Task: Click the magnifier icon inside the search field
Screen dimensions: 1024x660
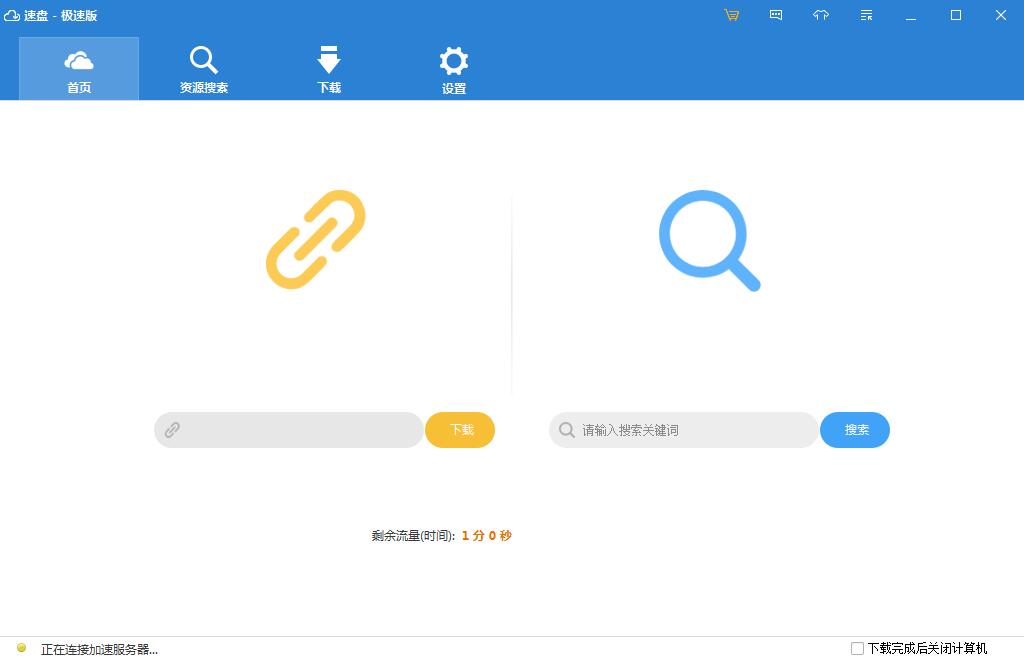Action: [x=567, y=429]
